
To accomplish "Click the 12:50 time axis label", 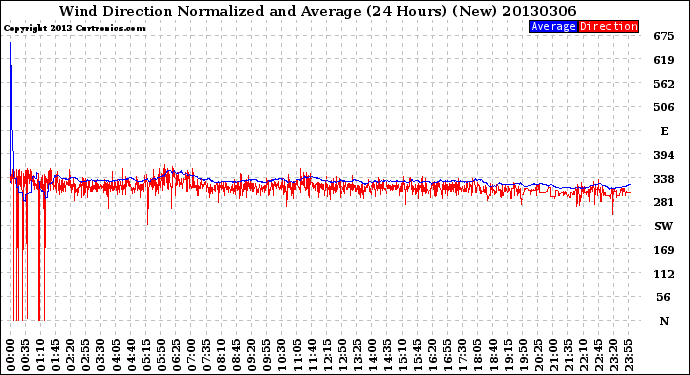I will (x=342, y=355).
